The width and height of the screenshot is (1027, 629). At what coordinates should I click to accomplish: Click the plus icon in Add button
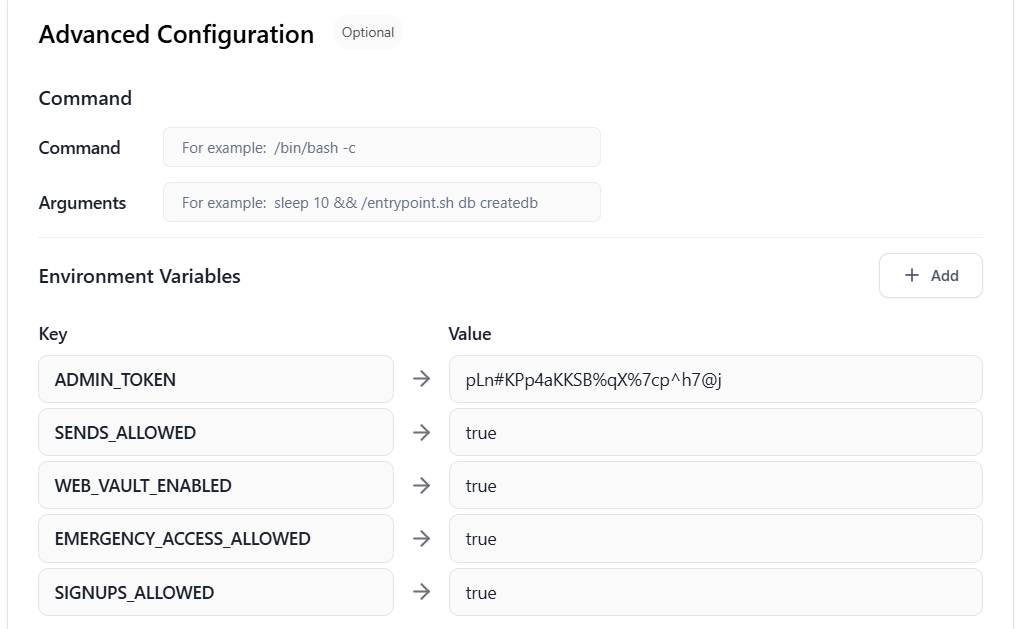click(x=912, y=275)
